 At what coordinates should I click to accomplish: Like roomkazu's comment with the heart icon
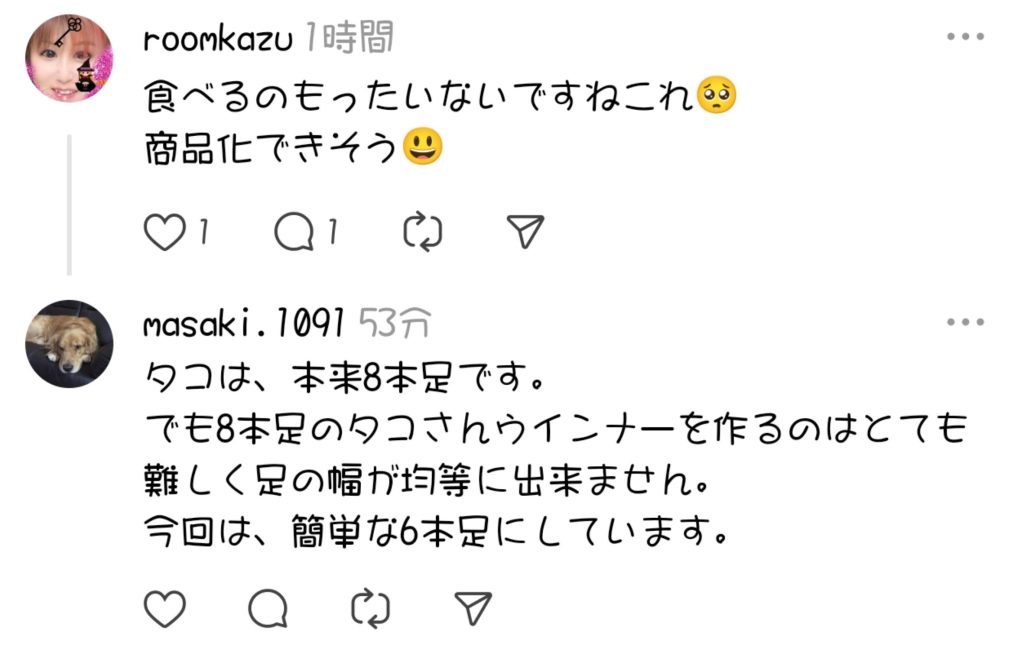(x=165, y=233)
